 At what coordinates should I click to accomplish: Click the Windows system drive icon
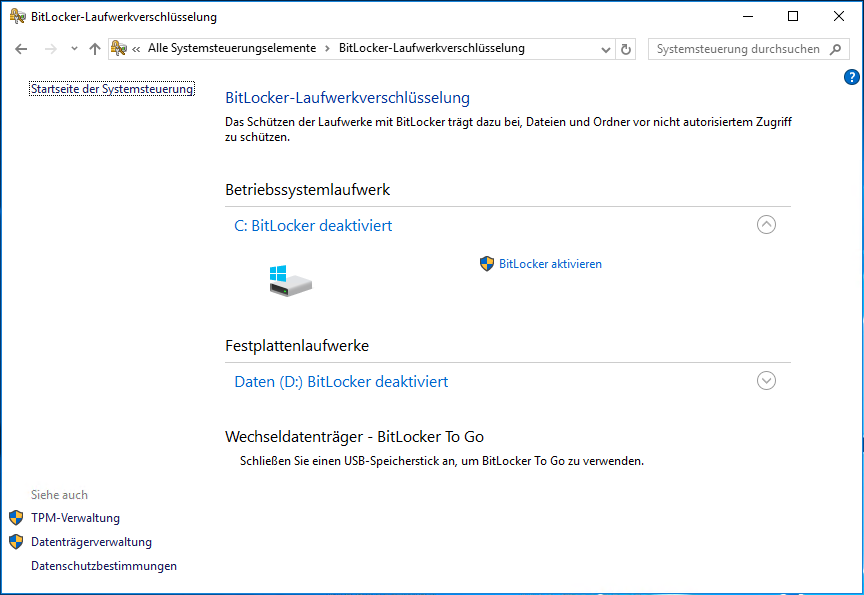pos(290,281)
